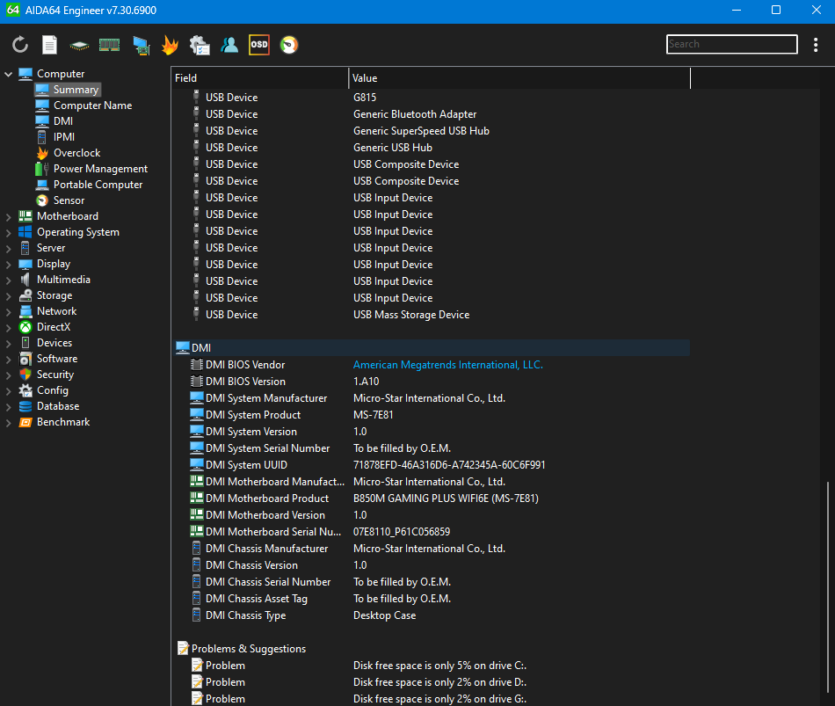Select the Desktop Case chassis type value
Viewport: 835px width, 706px height.
(x=384, y=615)
